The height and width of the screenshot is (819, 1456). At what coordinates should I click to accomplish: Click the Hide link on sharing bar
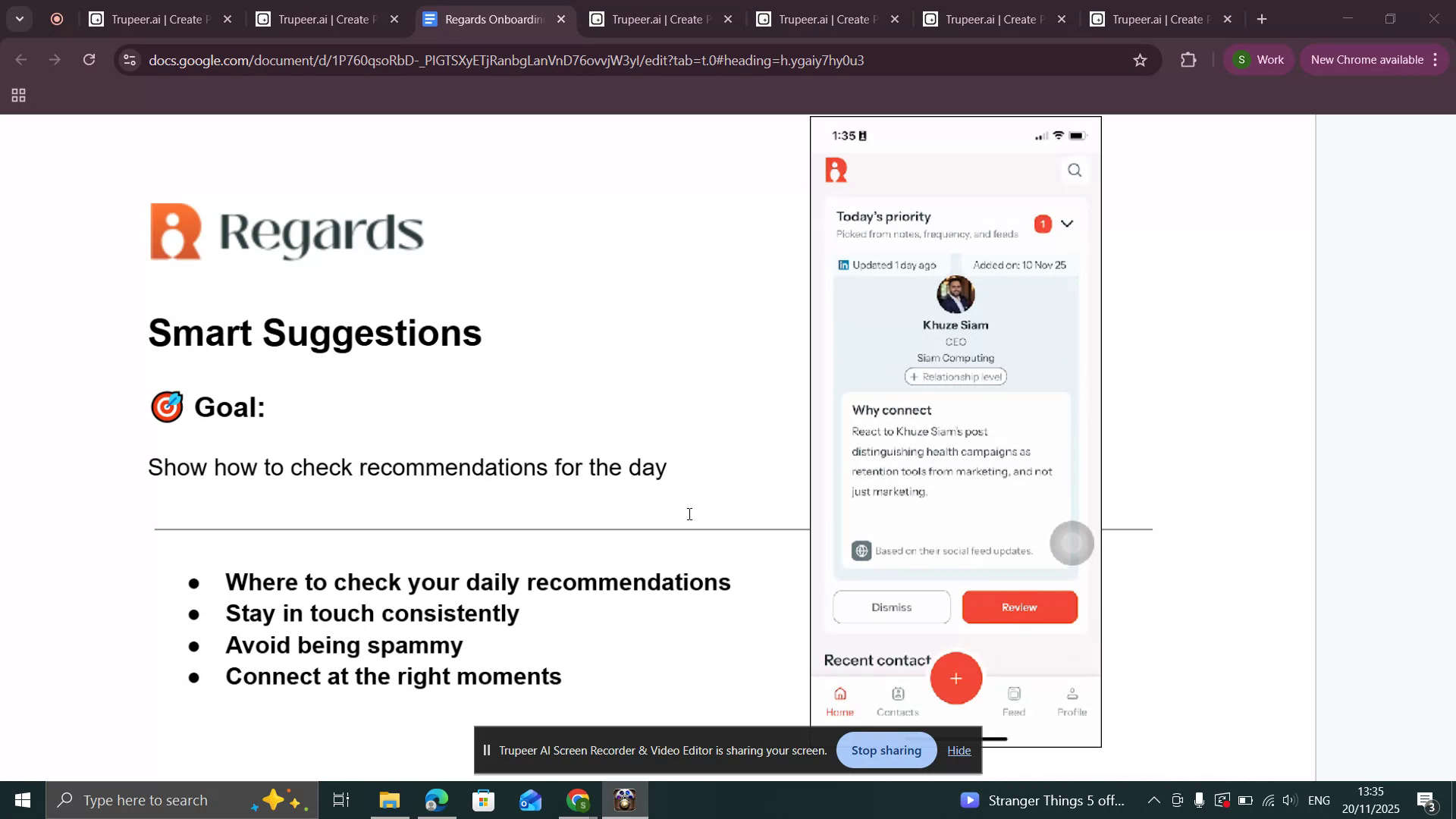[x=959, y=750]
